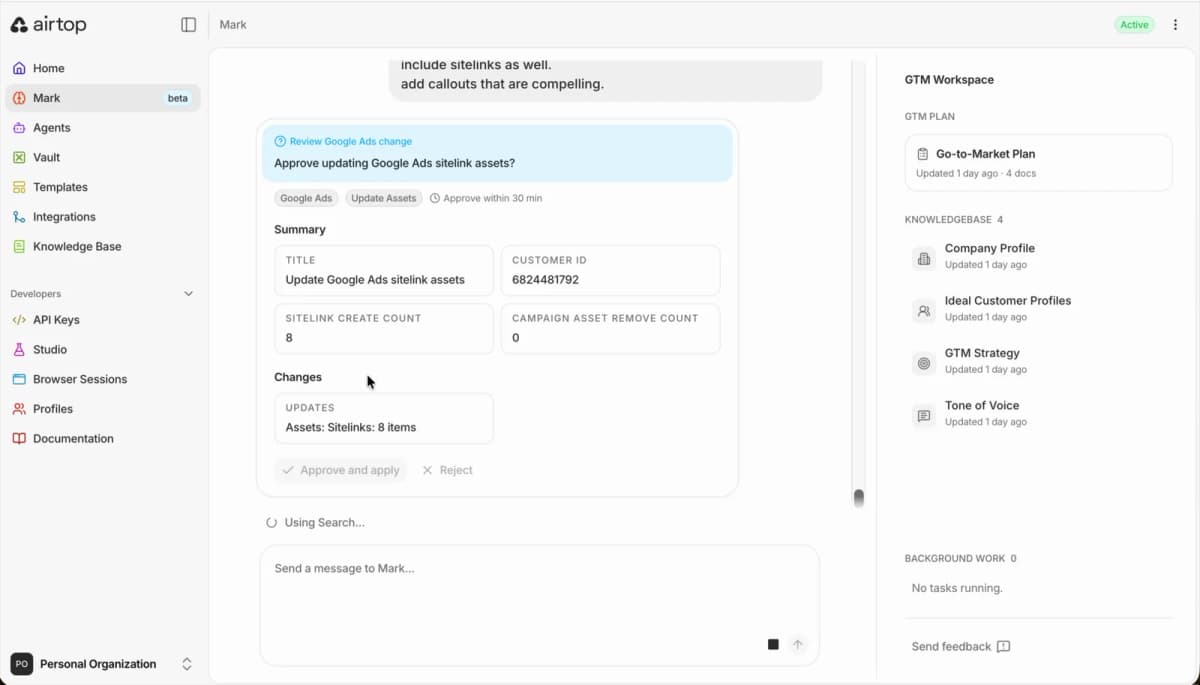Open the Go-to-Market Plan card

(1038, 163)
